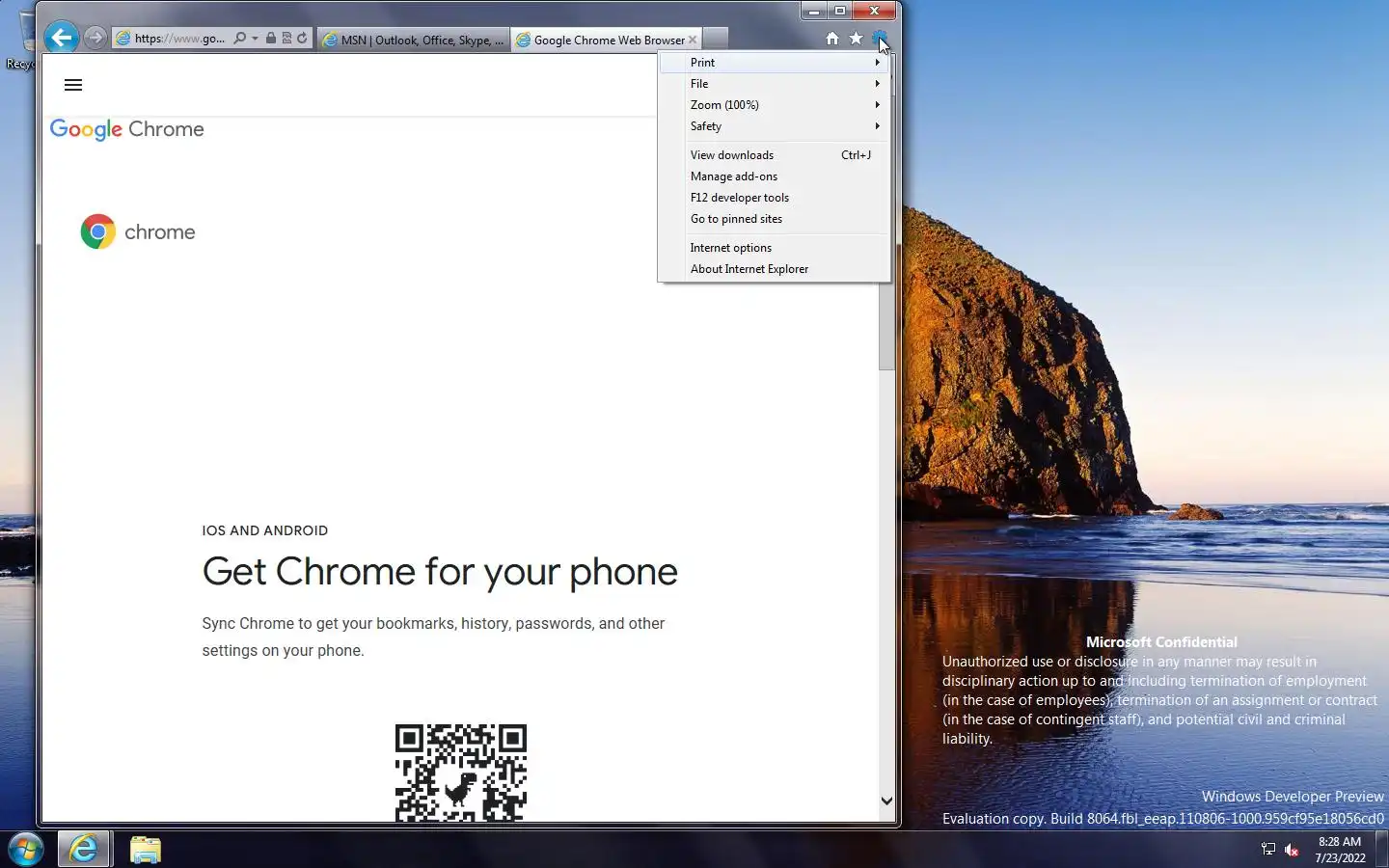Open the hamburger menu on Chrome page
The image size is (1389, 868).
tap(73, 85)
